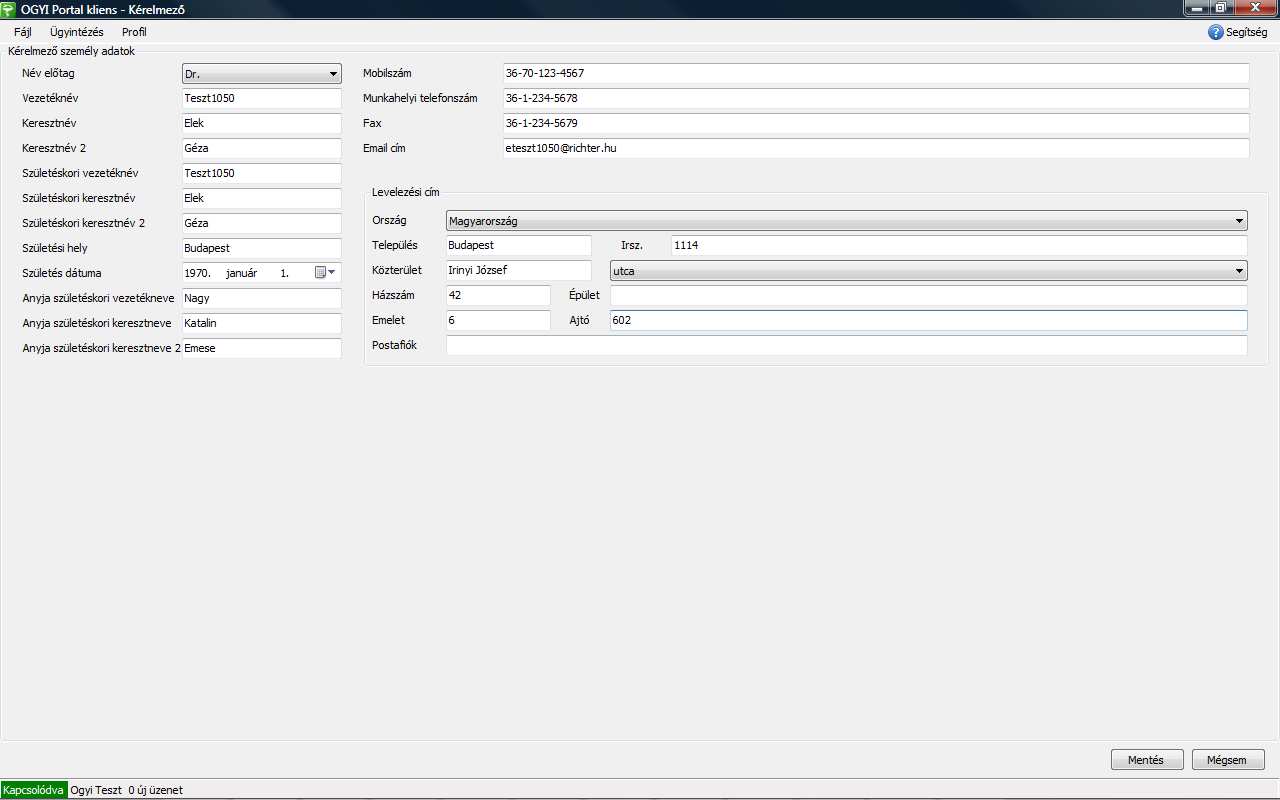Click Anya születéskori vezetékneve field with Nagy
Screen dimensions: 1280x800
pos(262,298)
